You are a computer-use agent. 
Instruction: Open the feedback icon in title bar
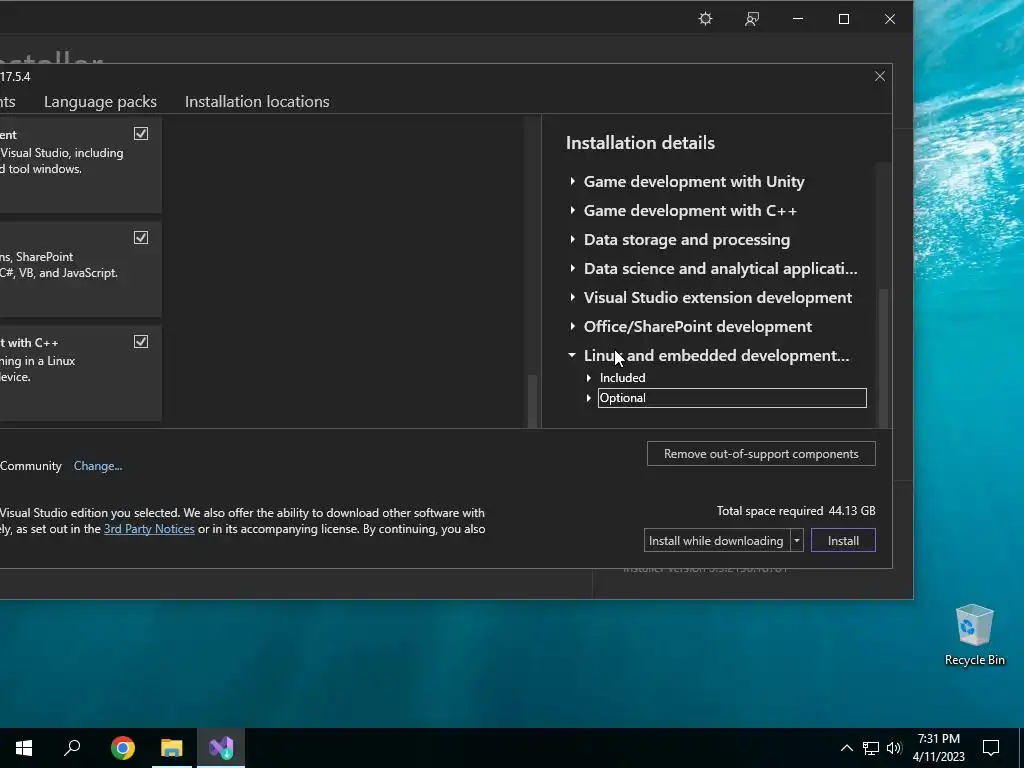(752, 19)
